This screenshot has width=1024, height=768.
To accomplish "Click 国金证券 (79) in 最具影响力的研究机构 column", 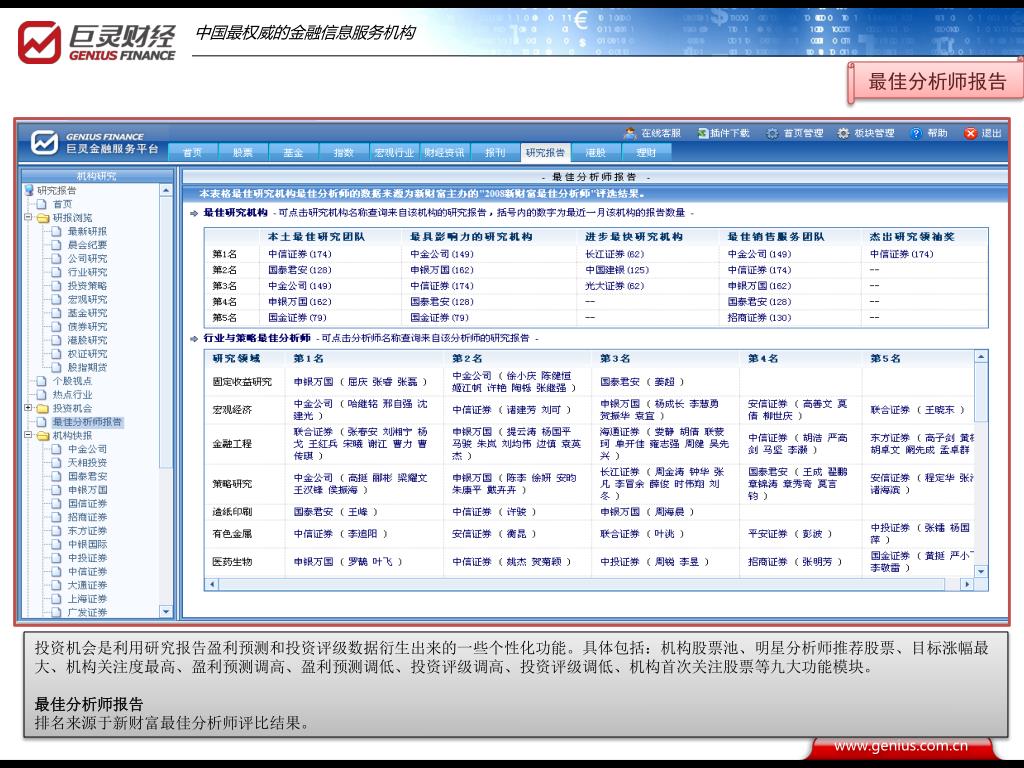I will point(440,317).
